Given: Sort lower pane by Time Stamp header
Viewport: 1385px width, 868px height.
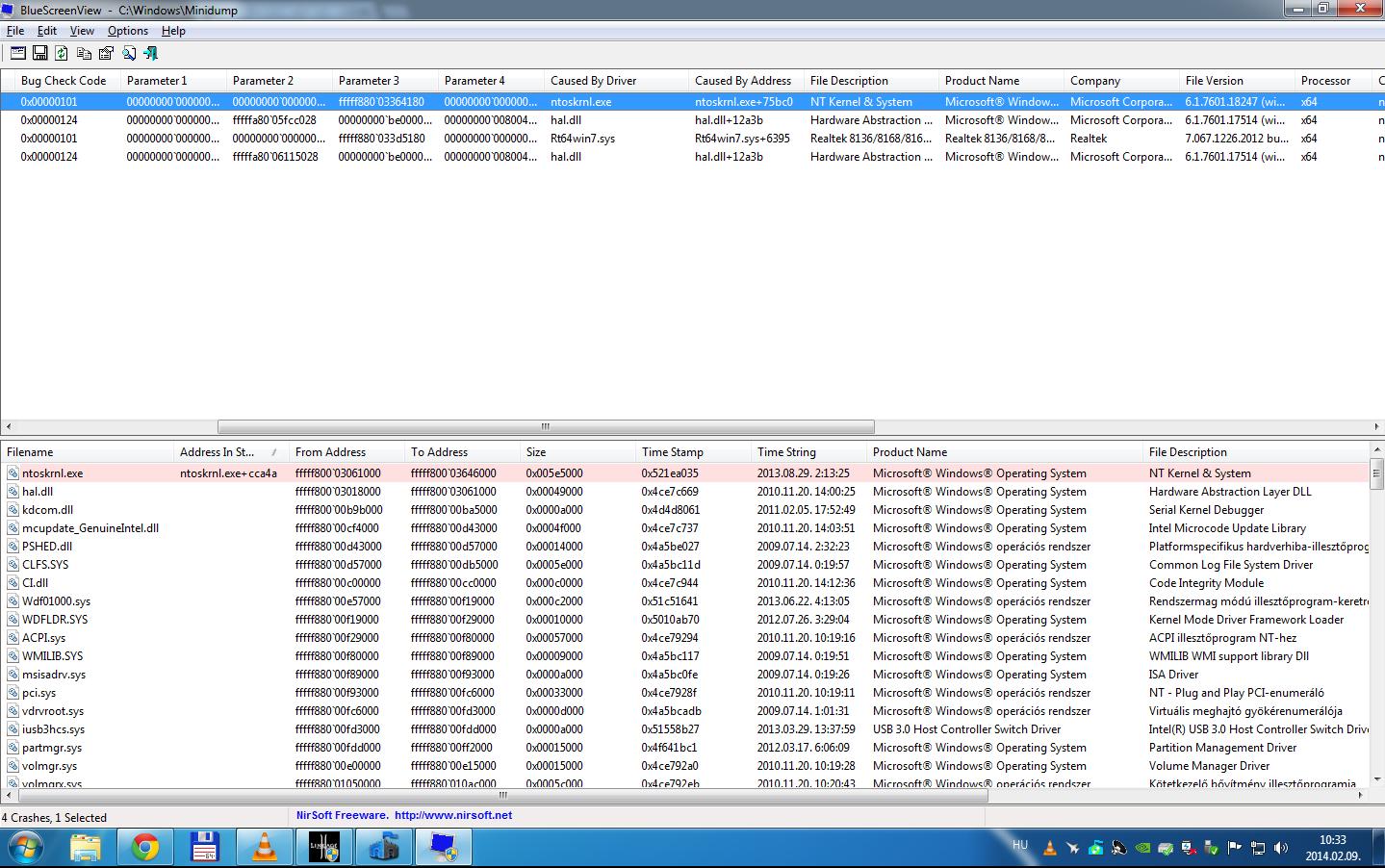Looking at the screenshot, I should click(693, 452).
